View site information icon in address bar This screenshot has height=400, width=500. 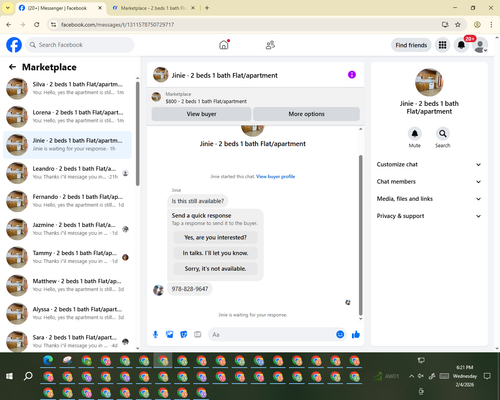pyautogui.click(x=53, y=24)
